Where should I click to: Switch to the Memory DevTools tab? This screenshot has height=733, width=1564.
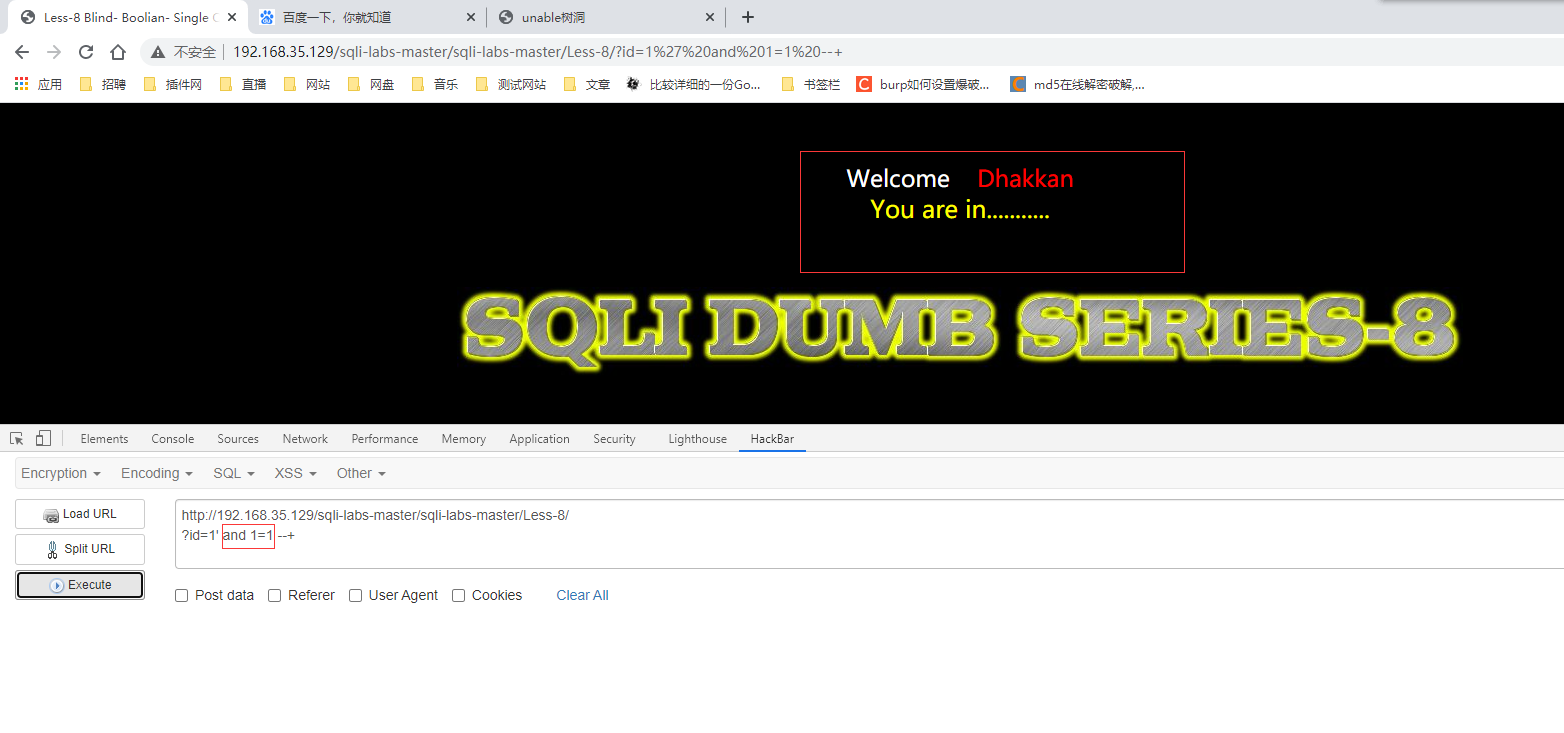tap(464, 439)
